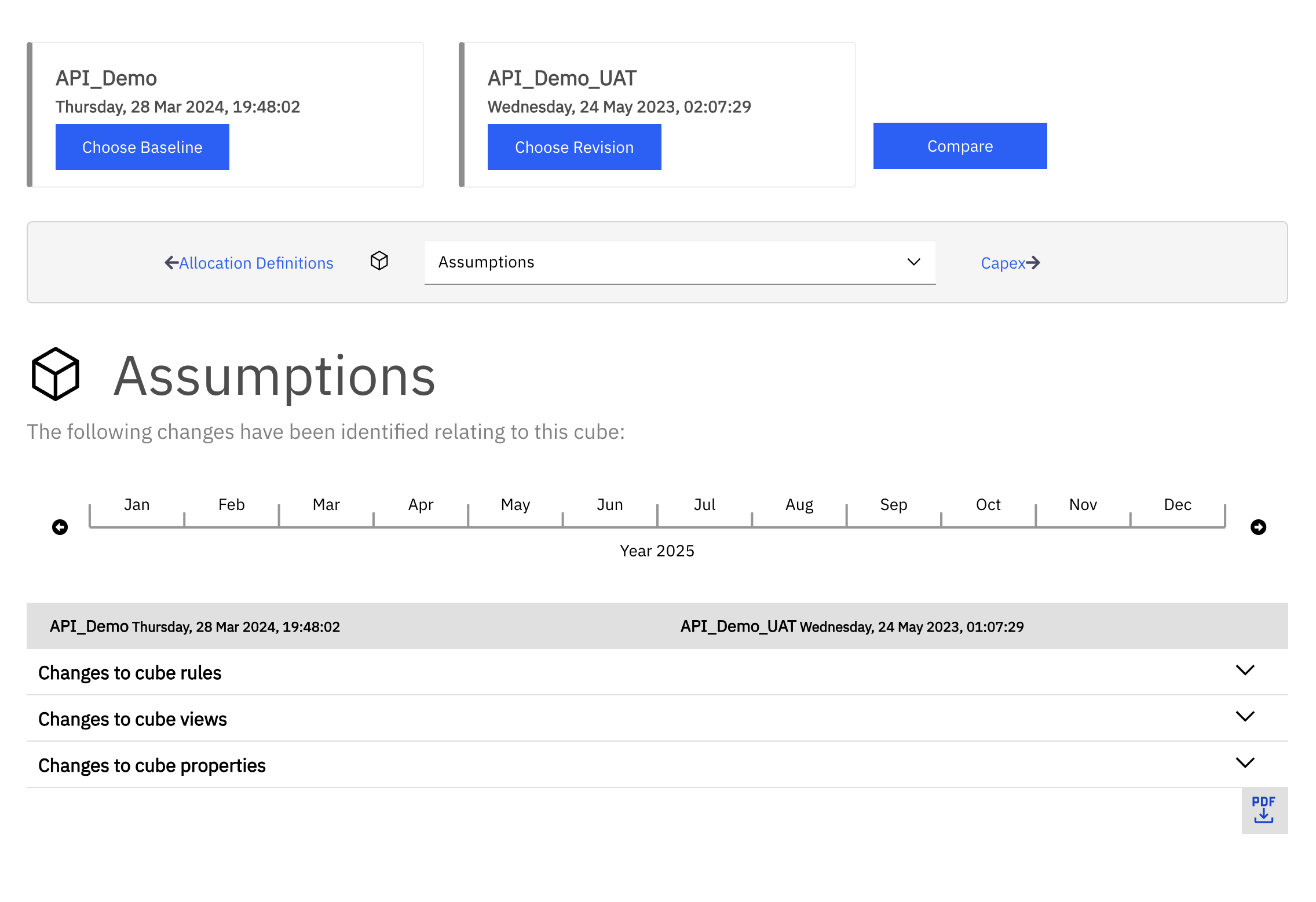This screenshot has height=902, width=1316.
Task: Select Dec on the 2025 timeline
Action: pos(1178,505)
